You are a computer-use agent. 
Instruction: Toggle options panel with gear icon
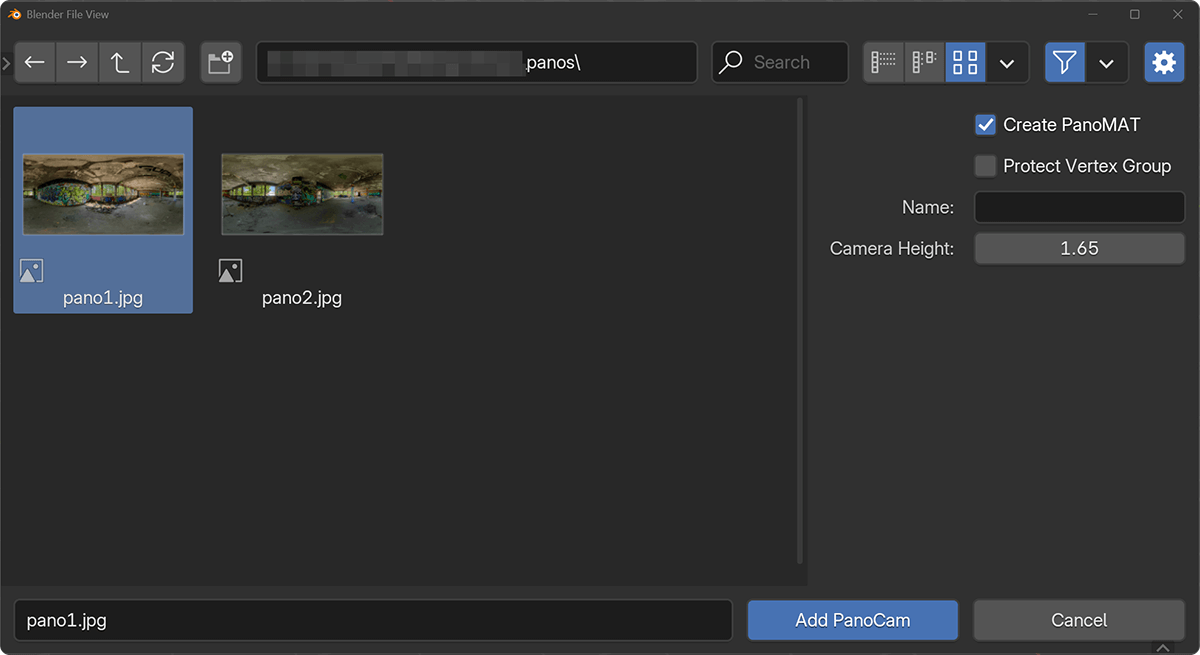pos(1164,63)
